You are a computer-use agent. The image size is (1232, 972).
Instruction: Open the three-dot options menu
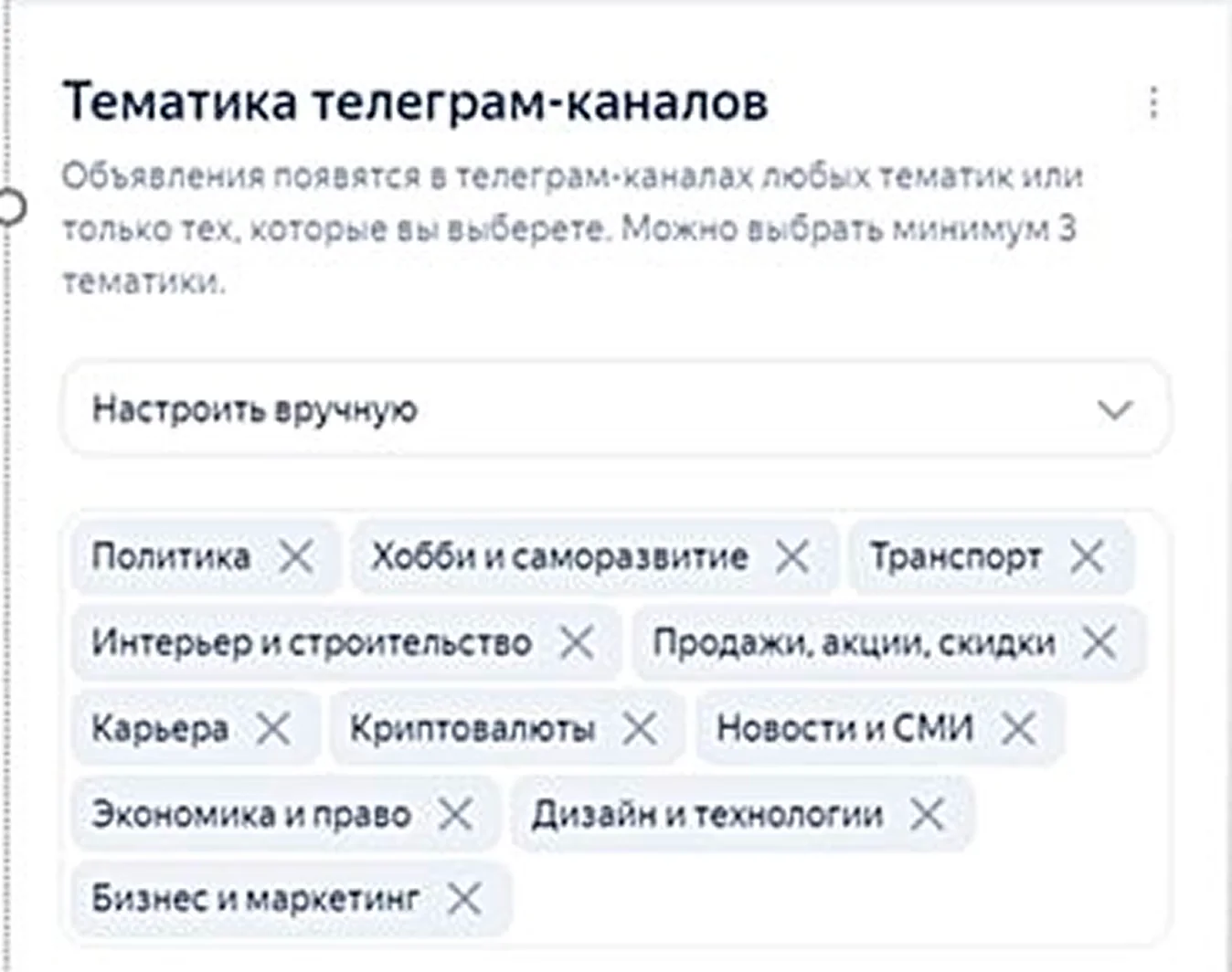point(1153,102)
